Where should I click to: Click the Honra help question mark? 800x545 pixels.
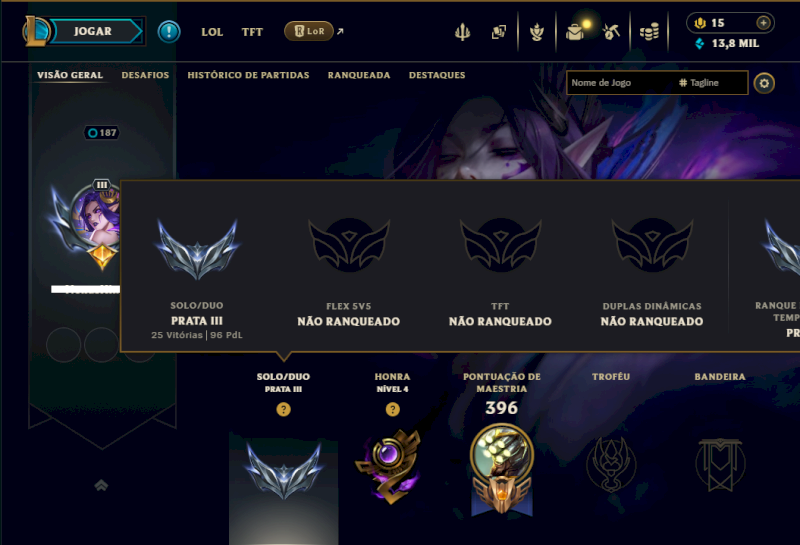tap(392, 409)
